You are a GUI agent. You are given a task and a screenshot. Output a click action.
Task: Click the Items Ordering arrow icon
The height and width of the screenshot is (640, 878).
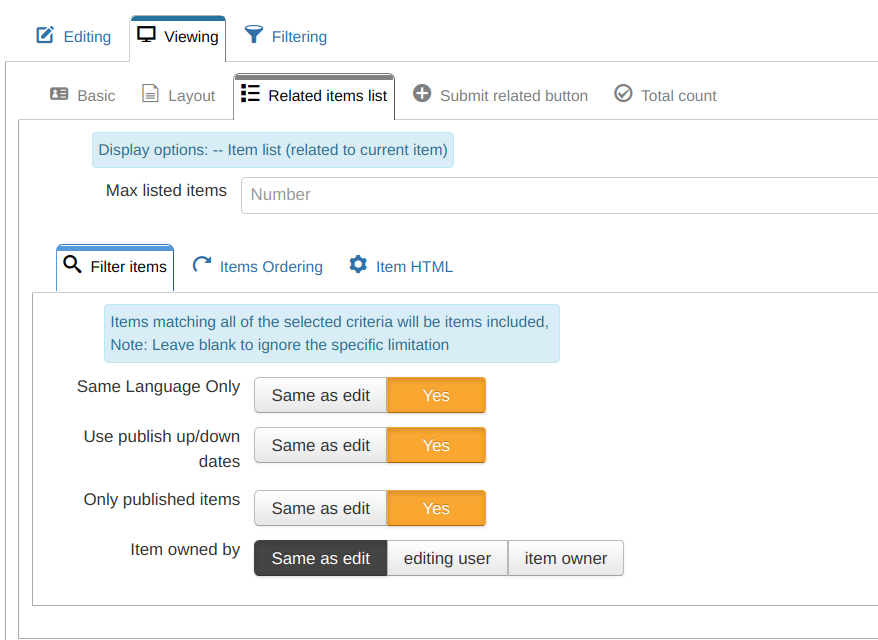pyautogui.click(x=202, y=264)
